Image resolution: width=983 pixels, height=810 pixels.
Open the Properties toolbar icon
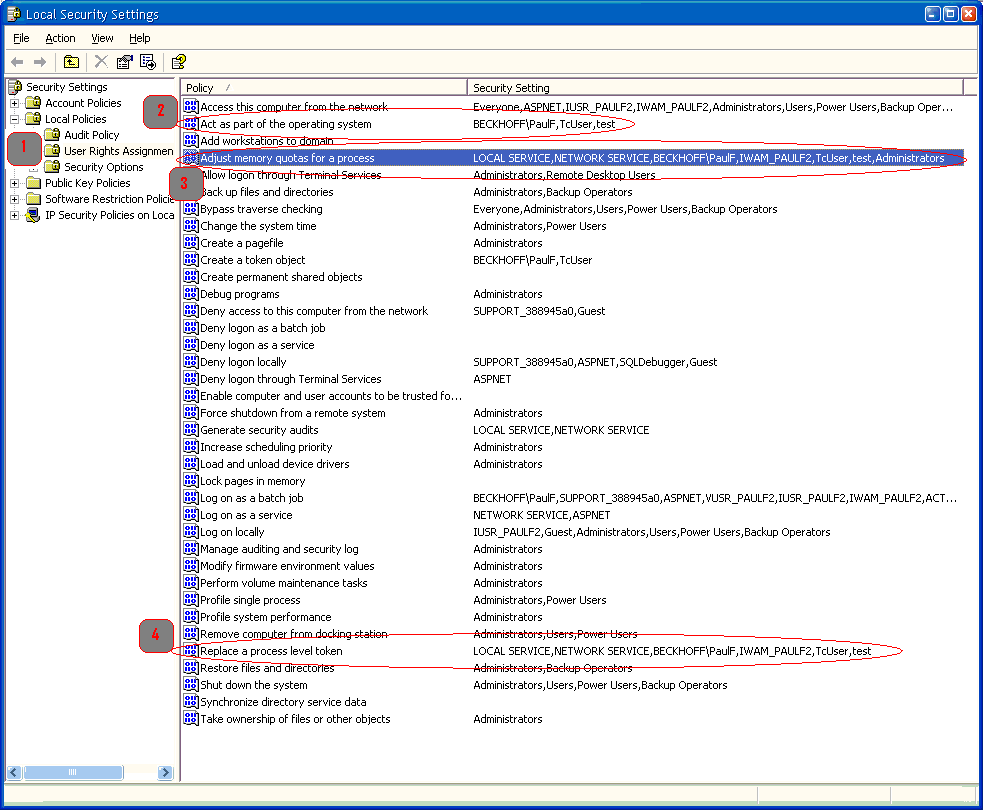pyautogui.click(x=124, y=62)
